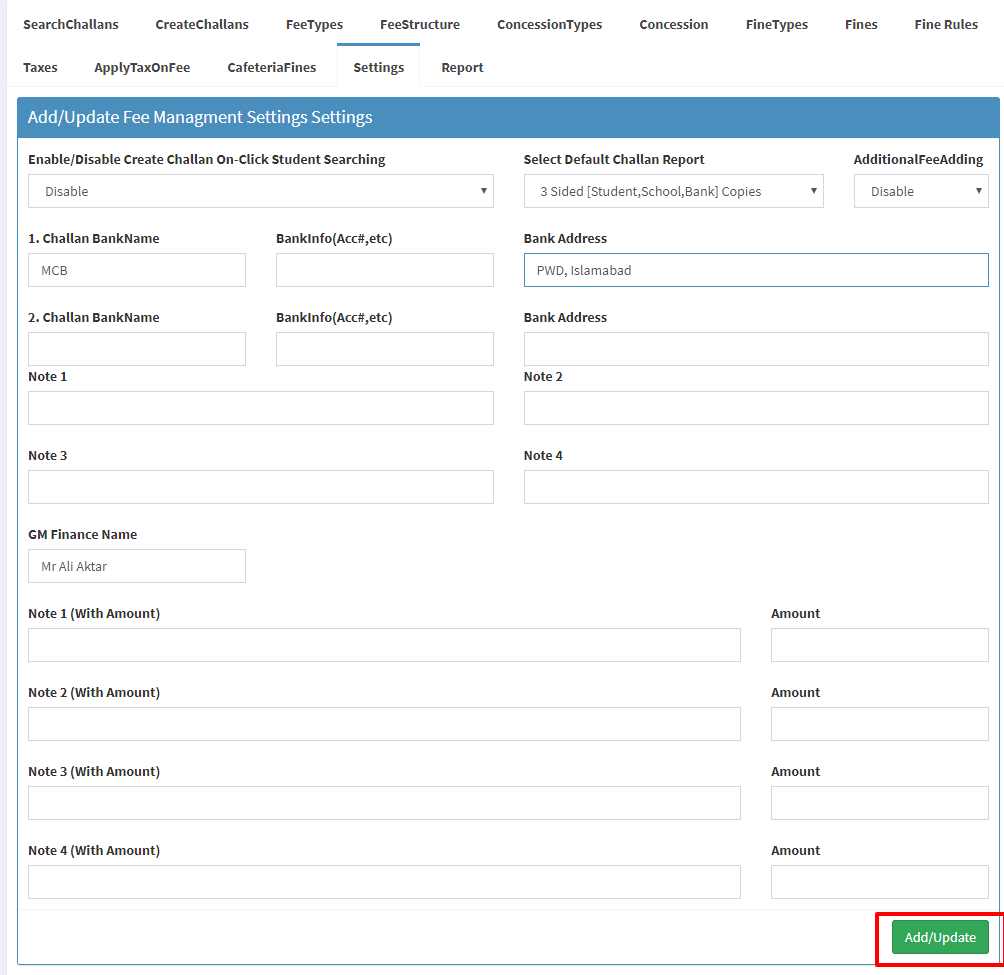This screenshot has height=975, width=1004.
Task: Click Note 4 (With Amount) field
Action: (384, 882)
